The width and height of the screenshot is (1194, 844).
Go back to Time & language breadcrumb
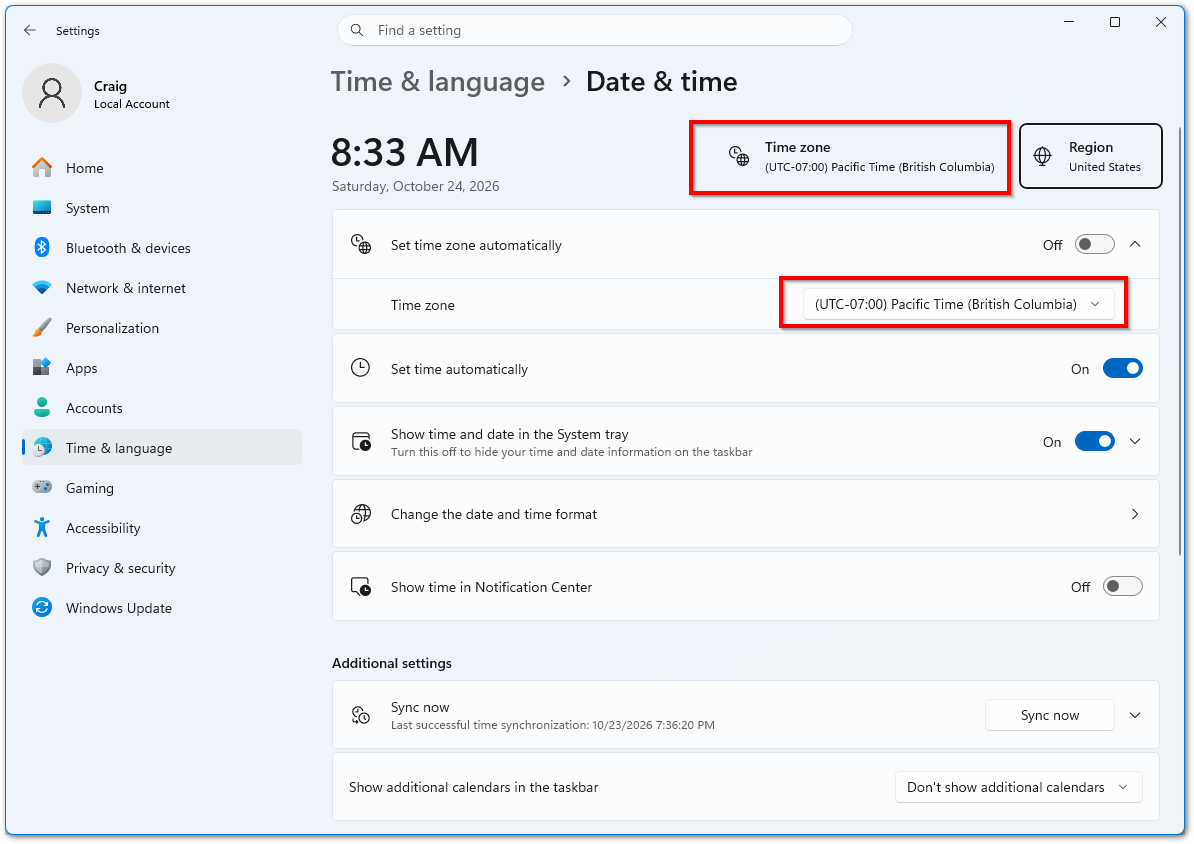tap(438, 82)
